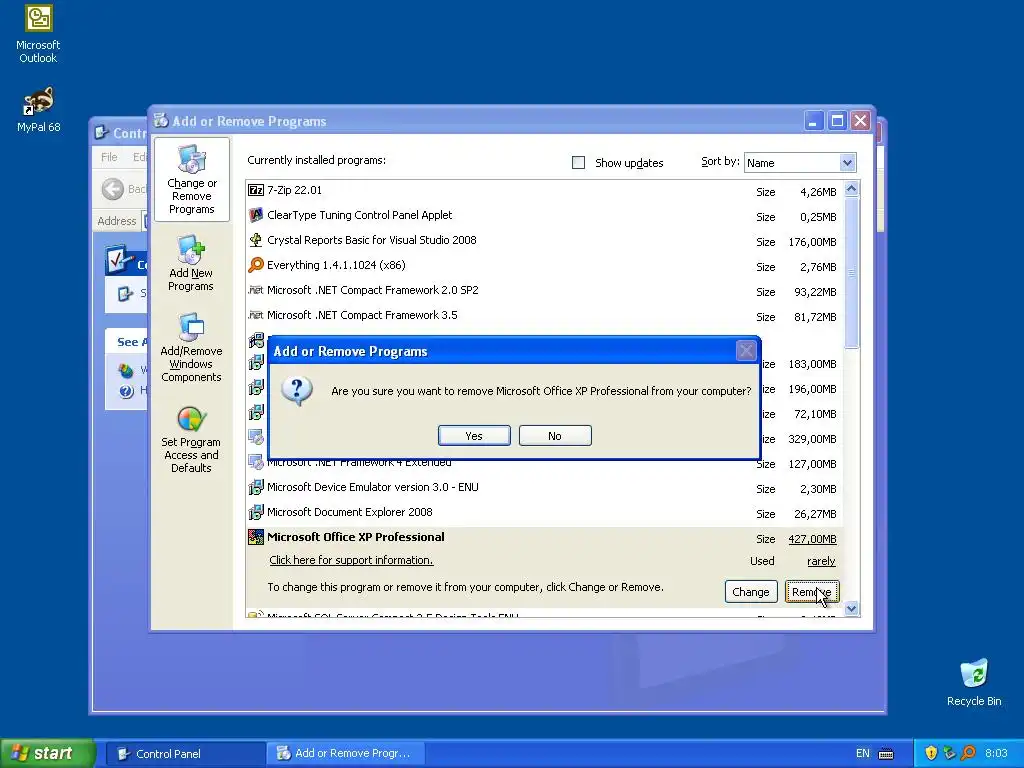Open the File menu in Control Panel window

(x=109, y=157)
